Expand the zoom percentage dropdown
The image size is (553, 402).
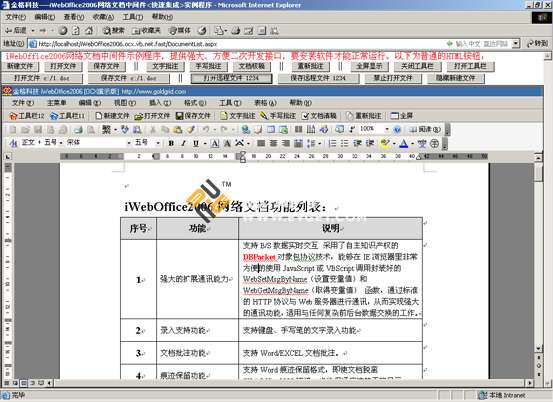tap(387, 129)
